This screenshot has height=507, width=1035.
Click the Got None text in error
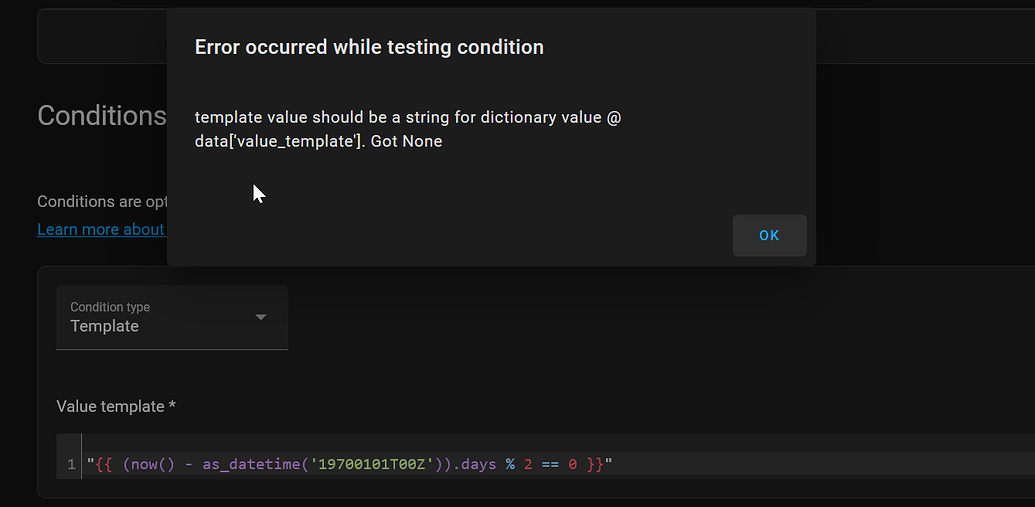406,141
